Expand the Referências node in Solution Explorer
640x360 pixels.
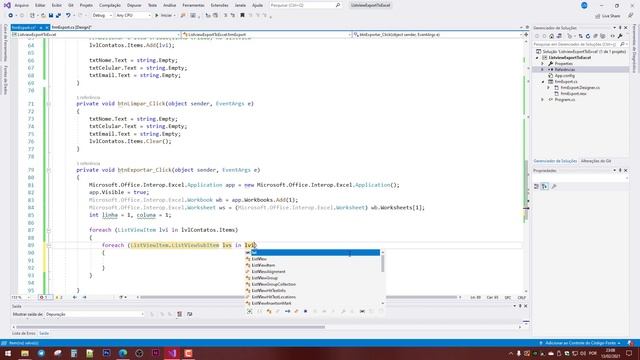(543, 70)
